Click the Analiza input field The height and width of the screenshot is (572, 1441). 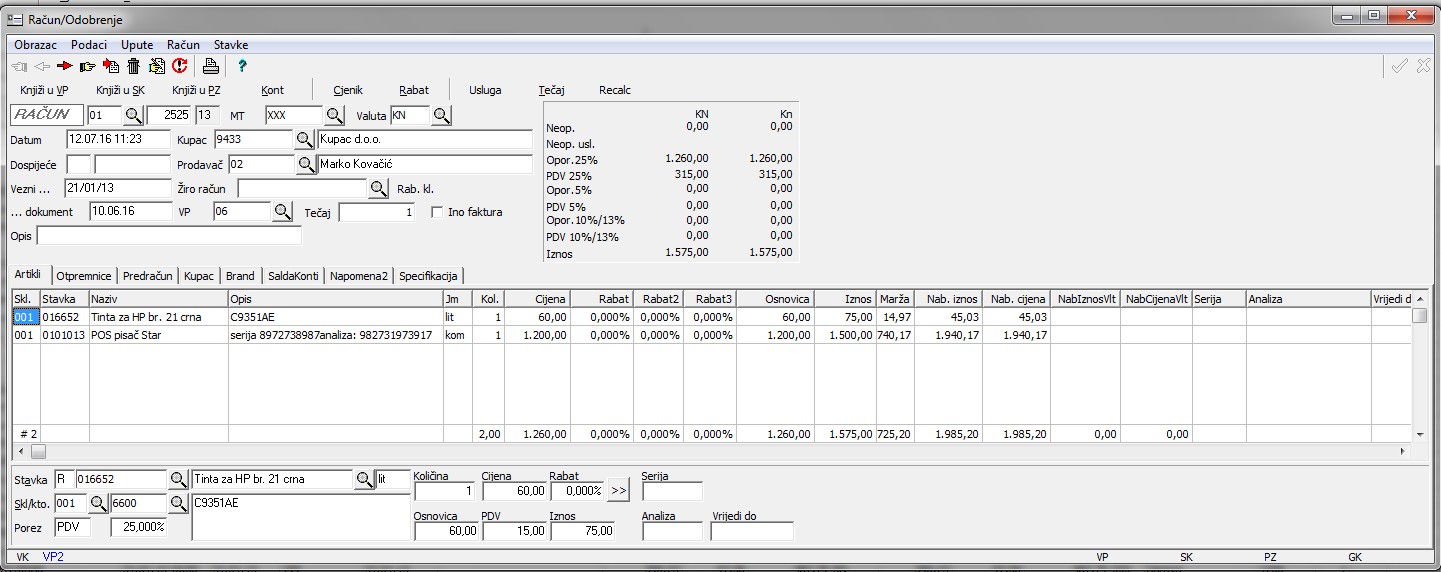coord(672,531)
